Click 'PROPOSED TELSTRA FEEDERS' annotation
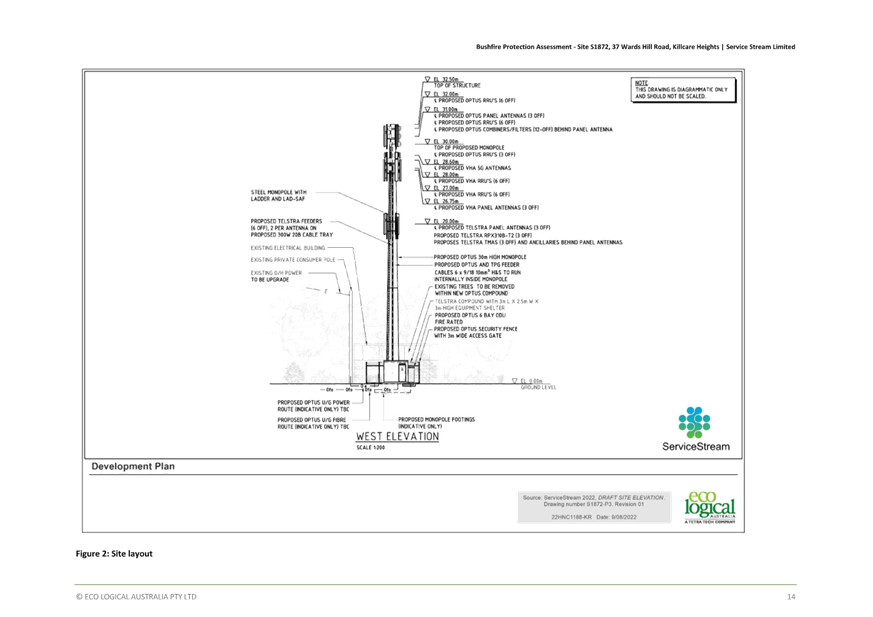 (x=292, y=228)
